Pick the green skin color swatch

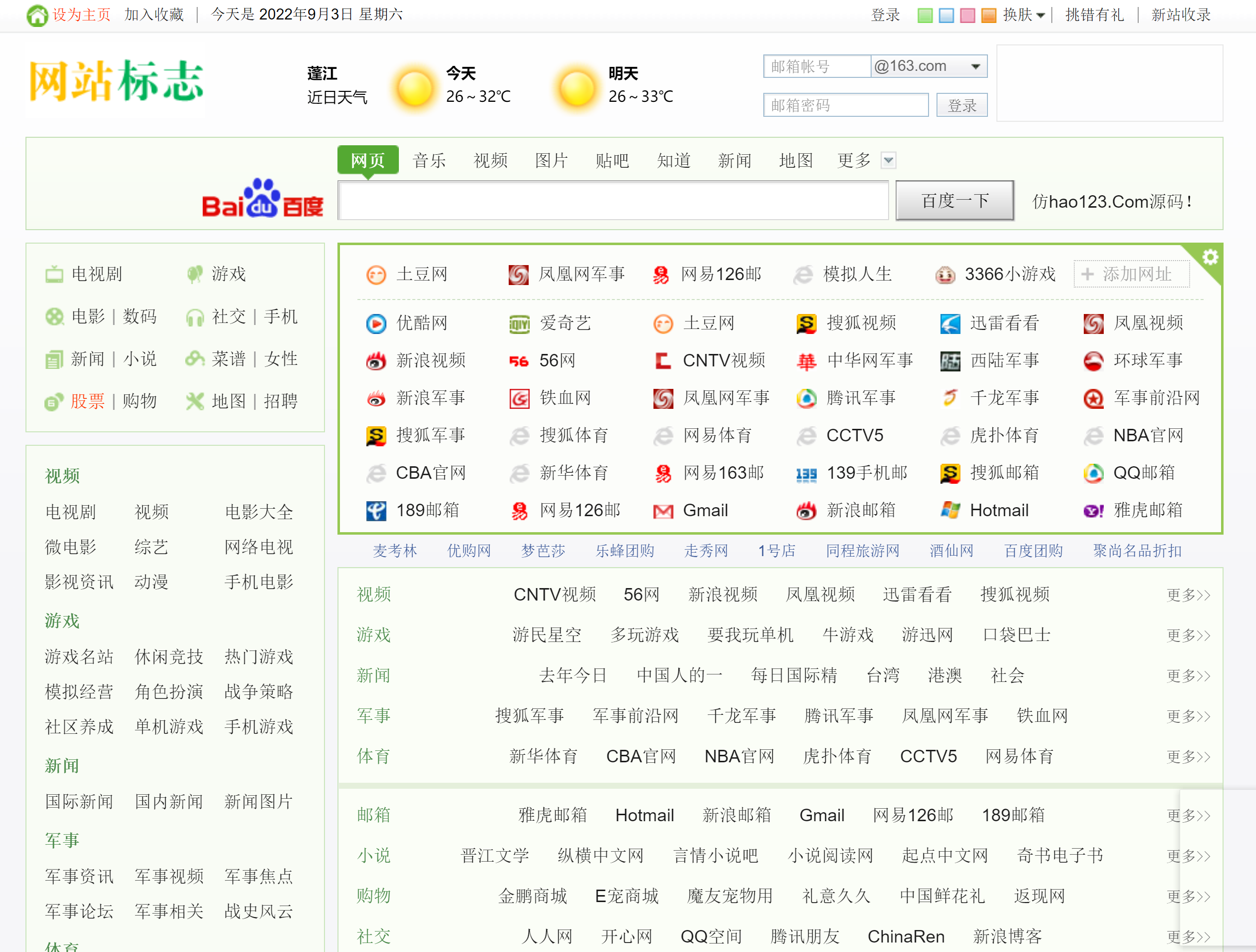tap(925, 15)
